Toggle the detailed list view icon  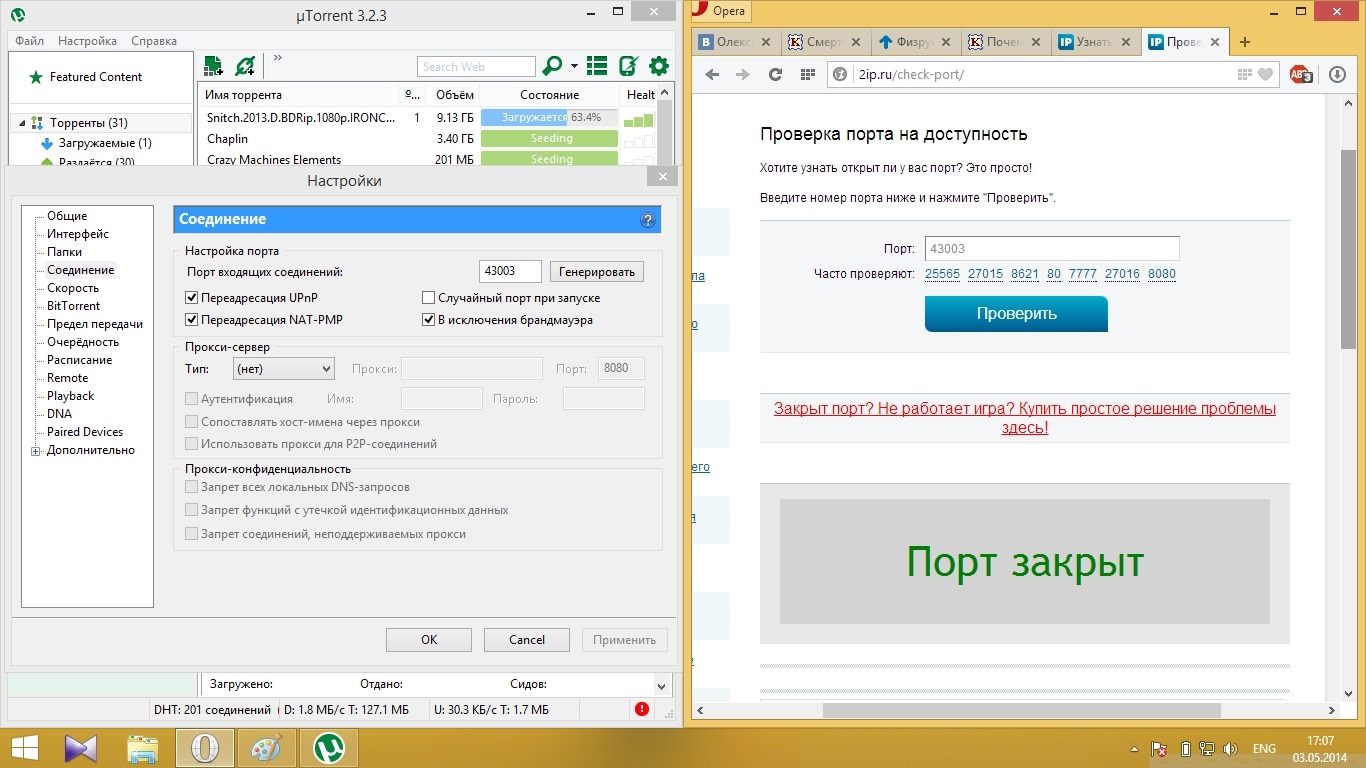point(597,66)
